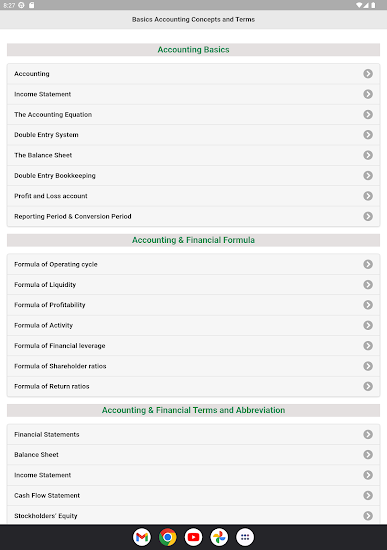Open Profit and Loss account entry
This screenshot has width=387, height=550.
pyautogui.click(x=193, y=196)
